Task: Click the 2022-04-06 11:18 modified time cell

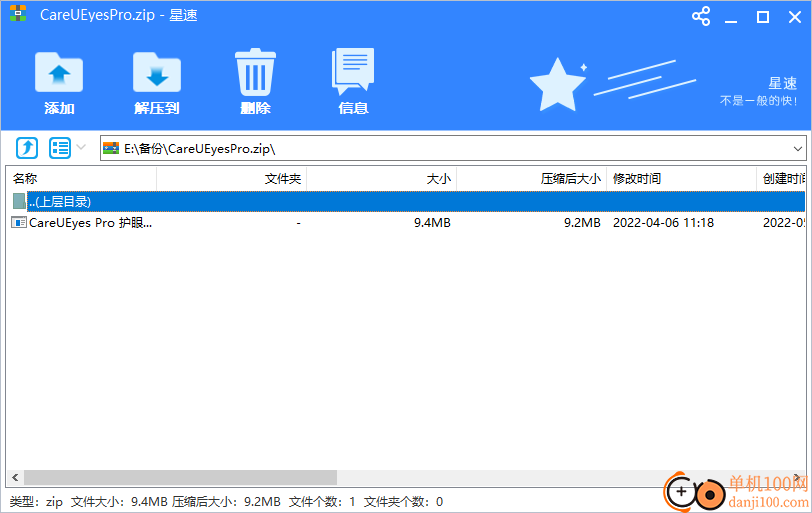Action: [663, 223]
